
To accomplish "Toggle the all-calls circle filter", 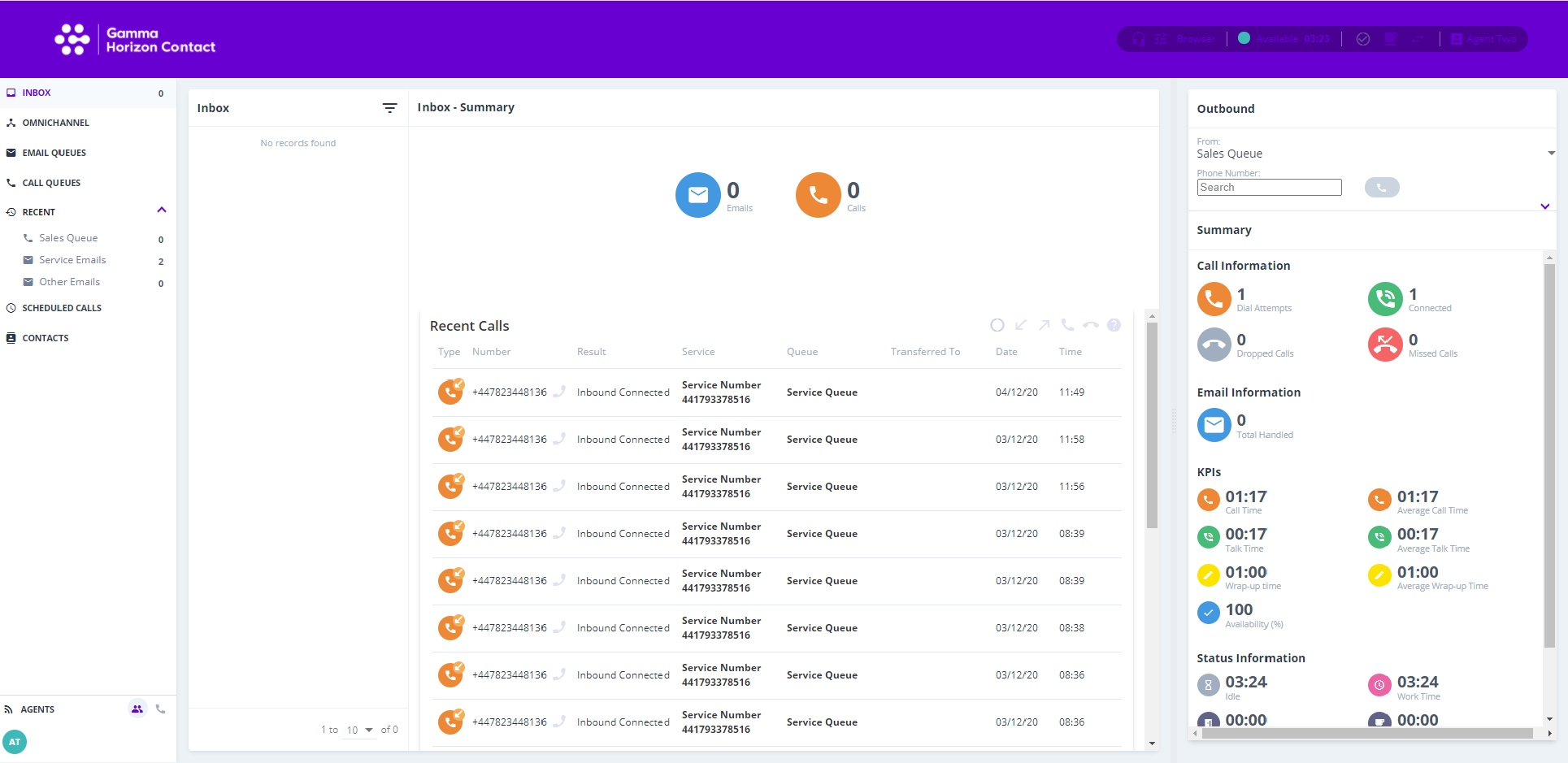I will click(x=997, y=325).
